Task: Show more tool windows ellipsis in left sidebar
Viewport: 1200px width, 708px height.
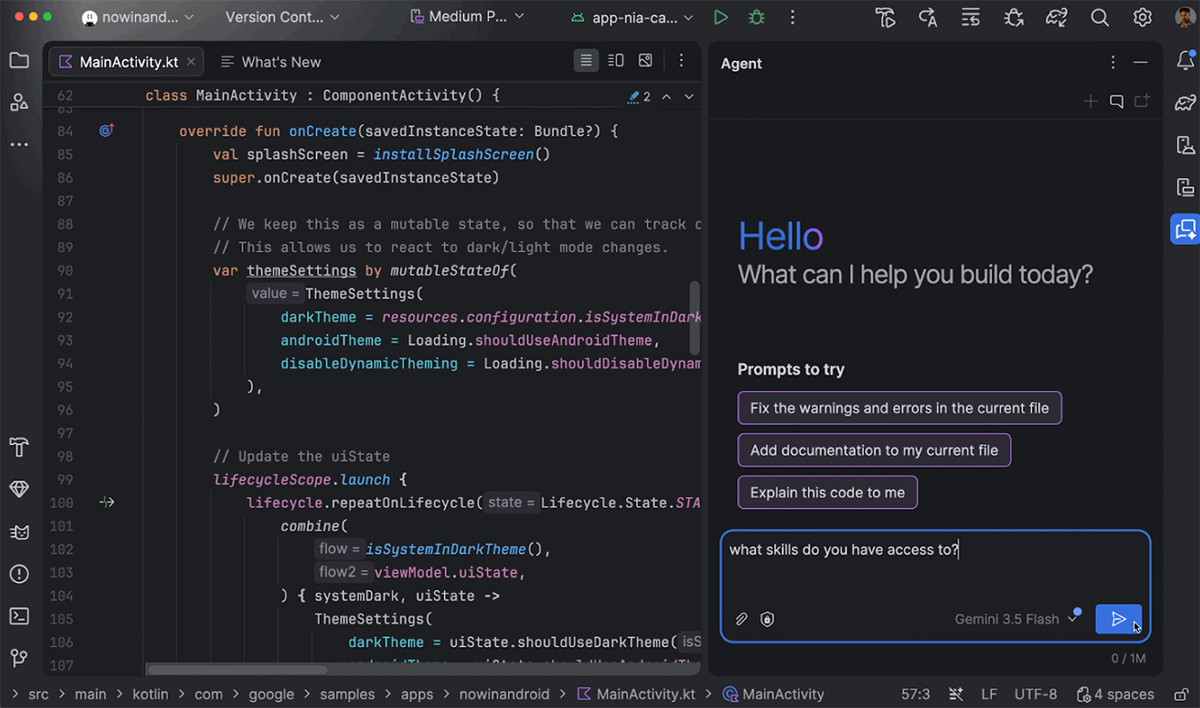Action: pos(19,144)
